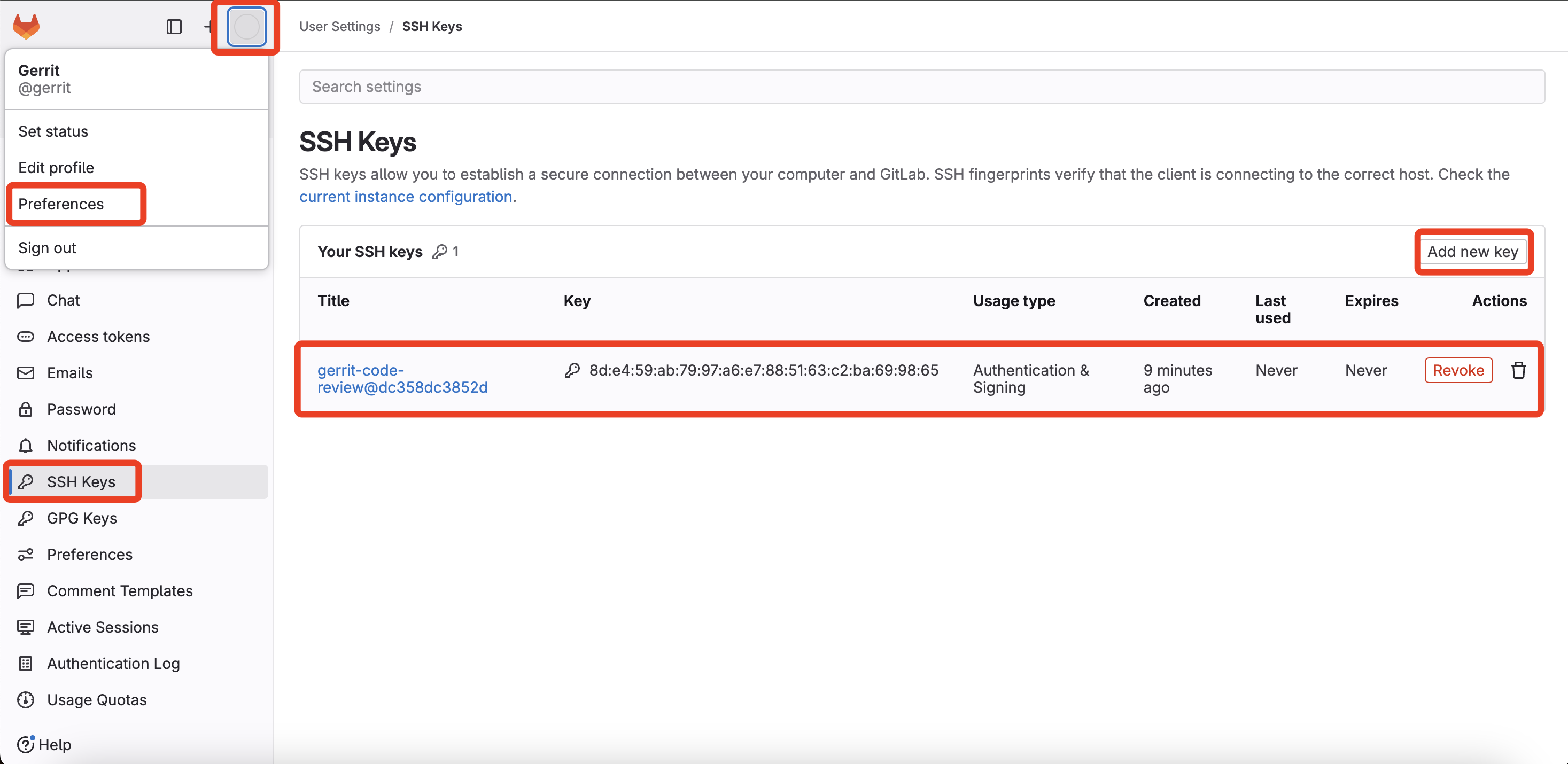Revoke the gerrit-code-review SSH key
Screen dimensions: 1568x764
point(1458,370)
